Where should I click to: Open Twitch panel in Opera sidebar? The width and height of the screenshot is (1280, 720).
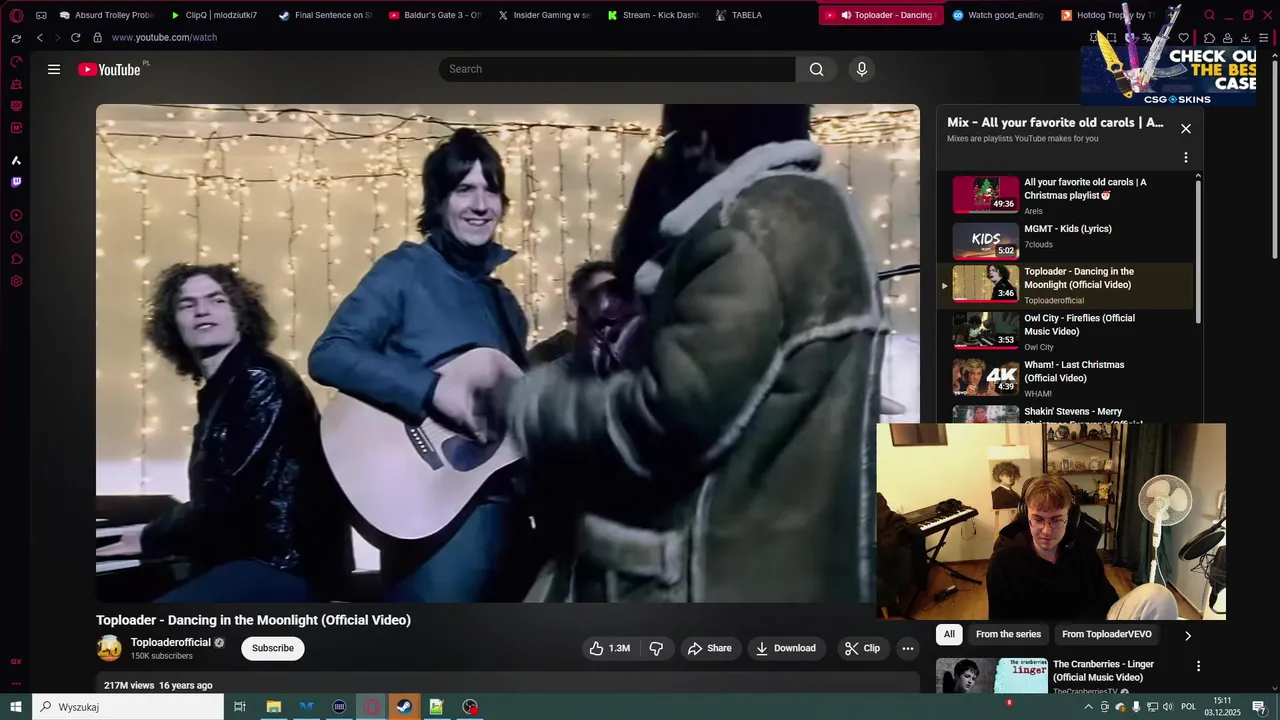[x=16, y=182]
